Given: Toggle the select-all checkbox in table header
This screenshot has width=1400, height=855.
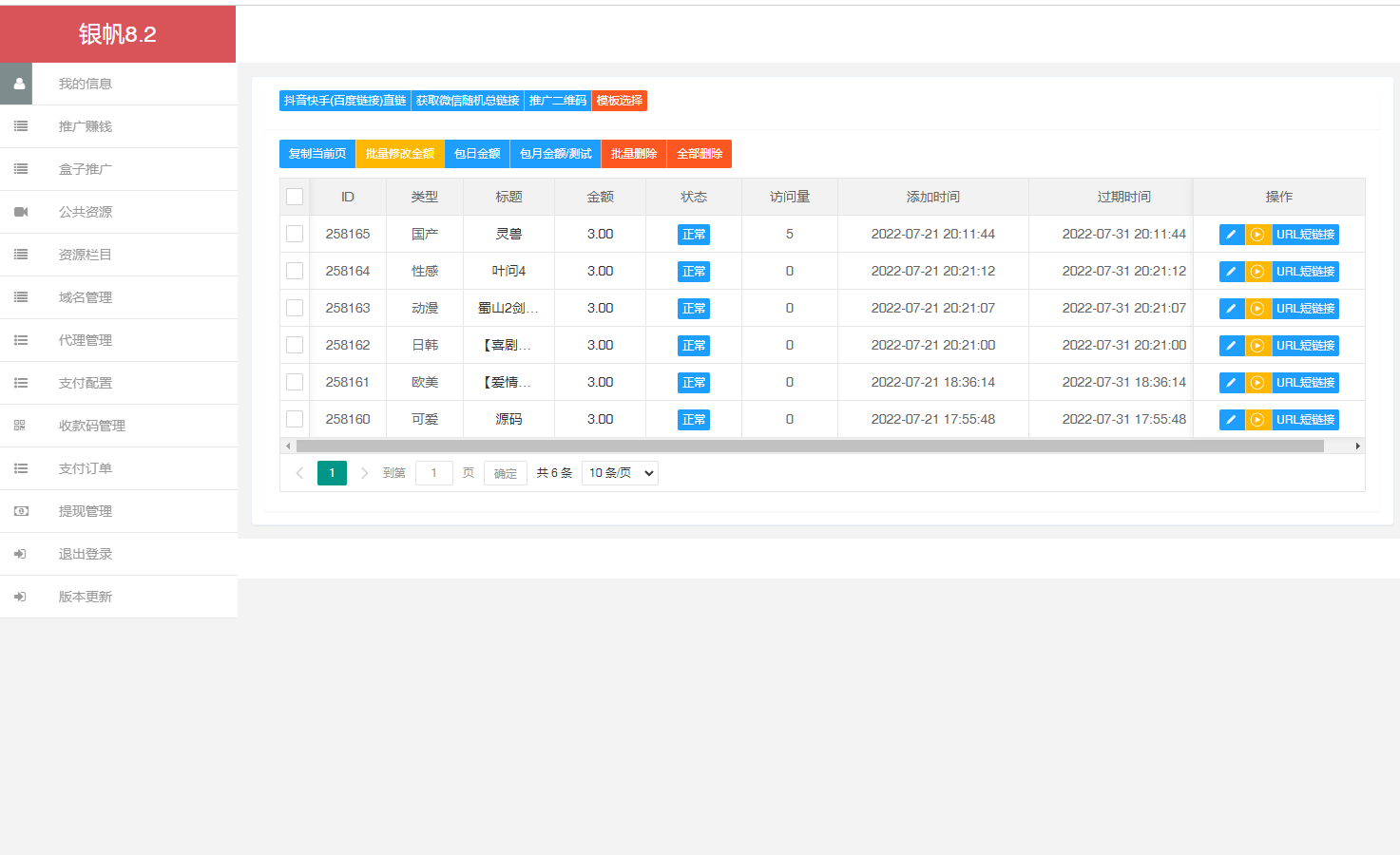Looking at the screenshot, I should coord(295,197).
